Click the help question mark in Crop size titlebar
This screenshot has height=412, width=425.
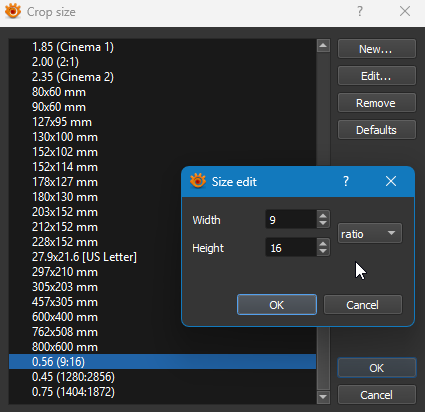pyautogui.click(x=360, y=11)
